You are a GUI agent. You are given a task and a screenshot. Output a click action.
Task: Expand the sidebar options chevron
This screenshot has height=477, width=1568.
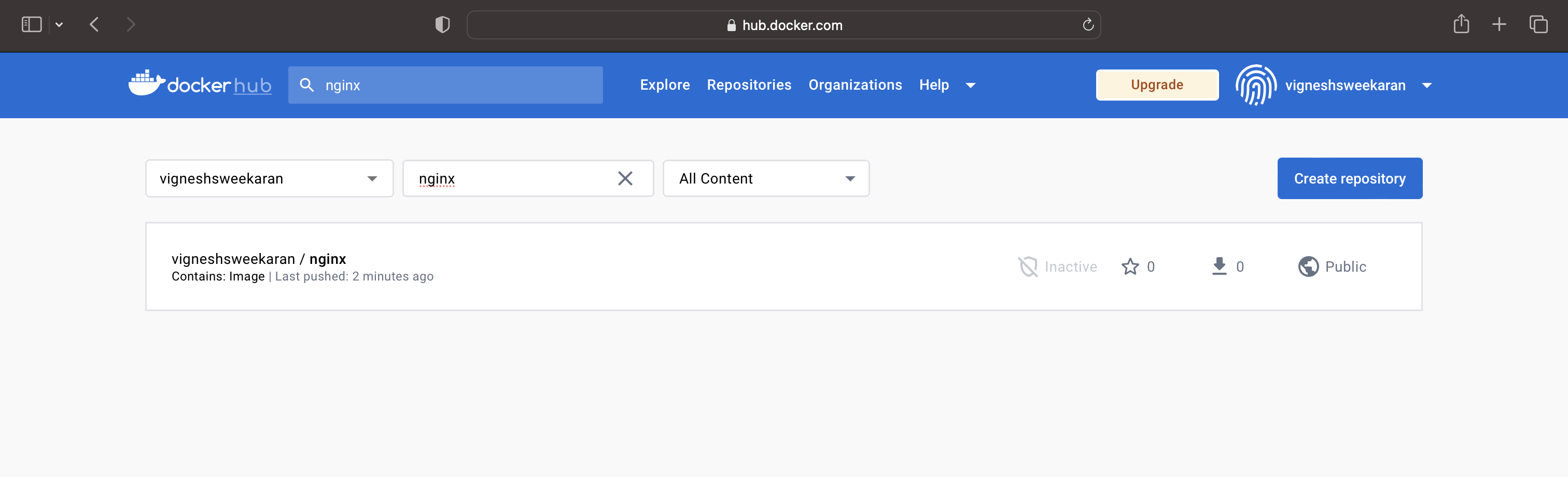[x=59, y=25]
